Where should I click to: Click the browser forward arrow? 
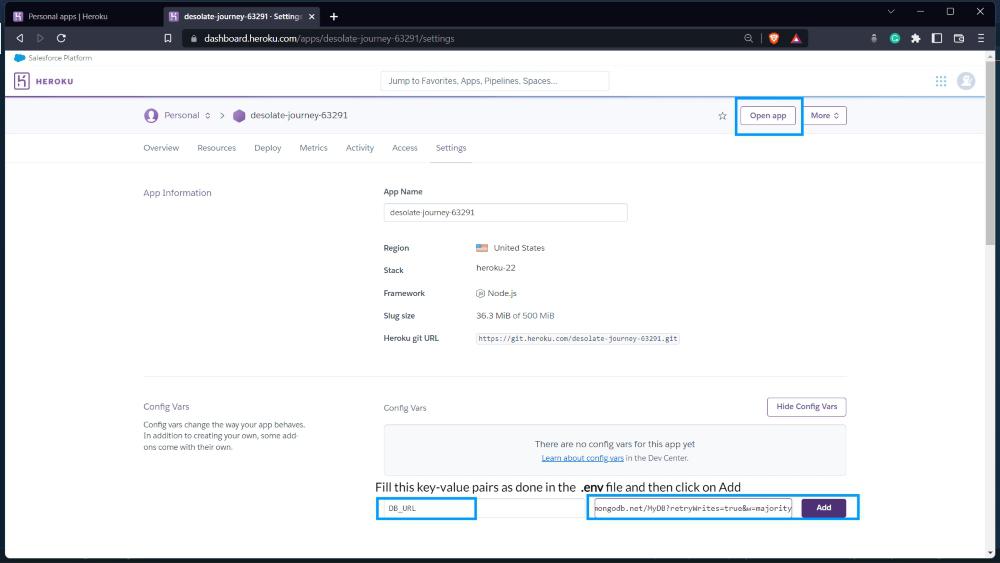(40, 38)
